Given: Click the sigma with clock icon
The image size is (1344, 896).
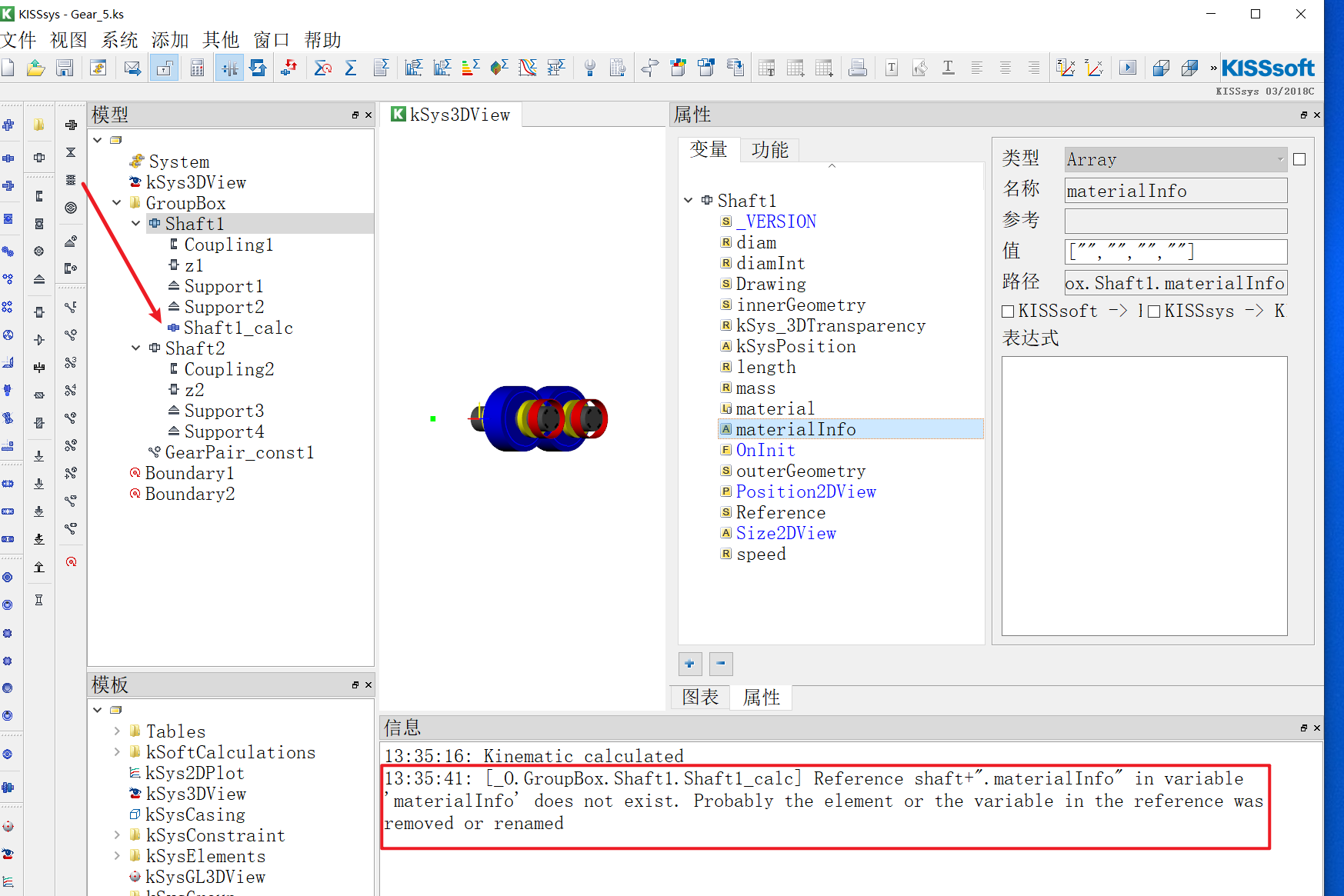Looking at the screenshot, I should [323, 68].
